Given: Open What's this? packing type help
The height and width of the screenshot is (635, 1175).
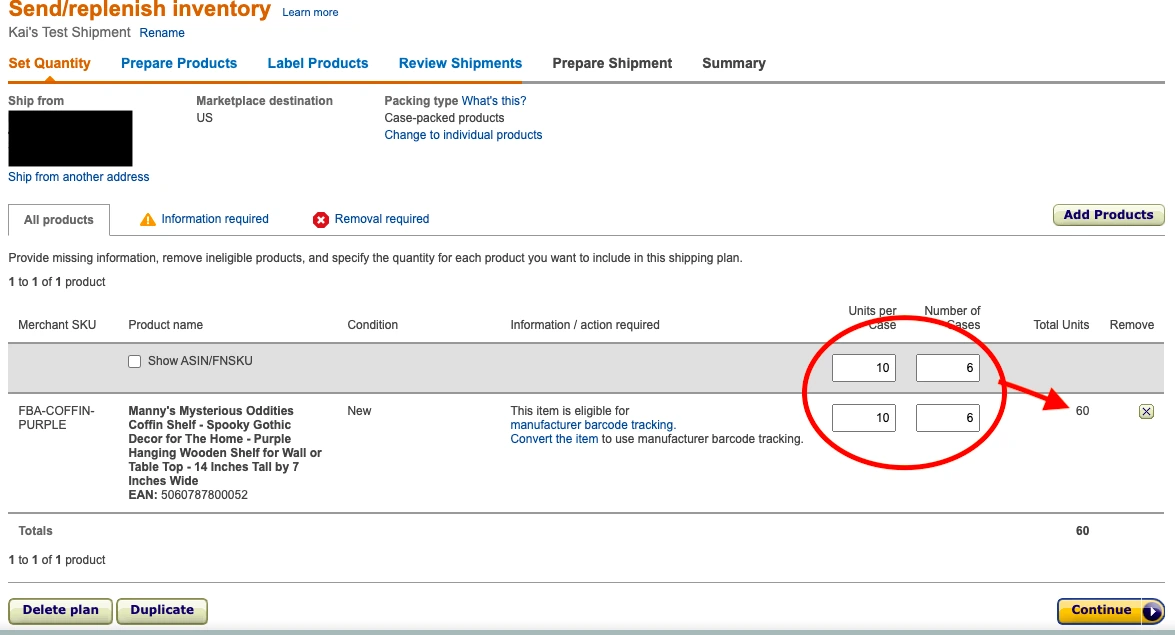Looking at the screenshot, I should click(494, 100).
